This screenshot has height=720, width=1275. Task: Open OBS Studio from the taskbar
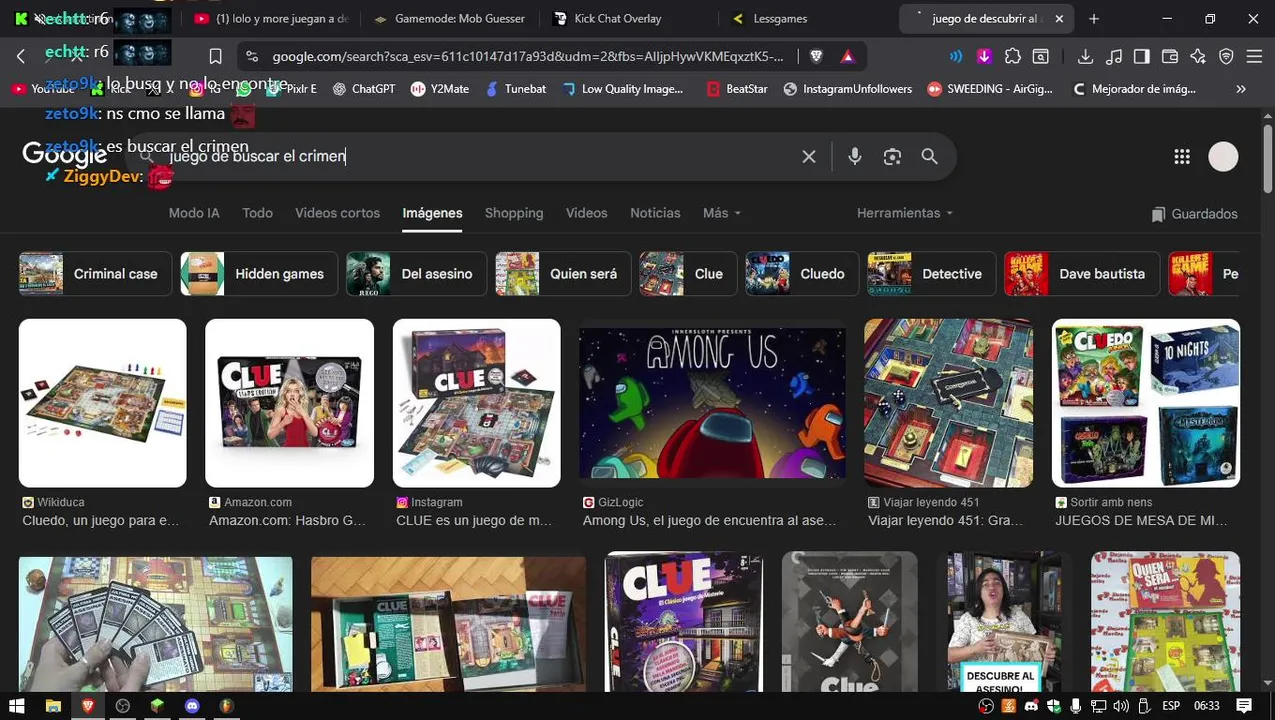[123, 706]
